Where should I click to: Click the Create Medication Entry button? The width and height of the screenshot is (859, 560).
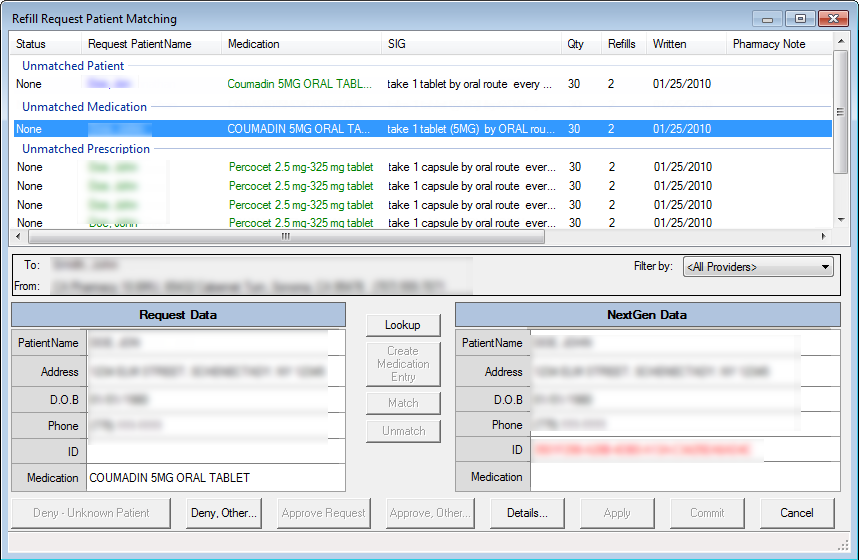pos(403,364)
